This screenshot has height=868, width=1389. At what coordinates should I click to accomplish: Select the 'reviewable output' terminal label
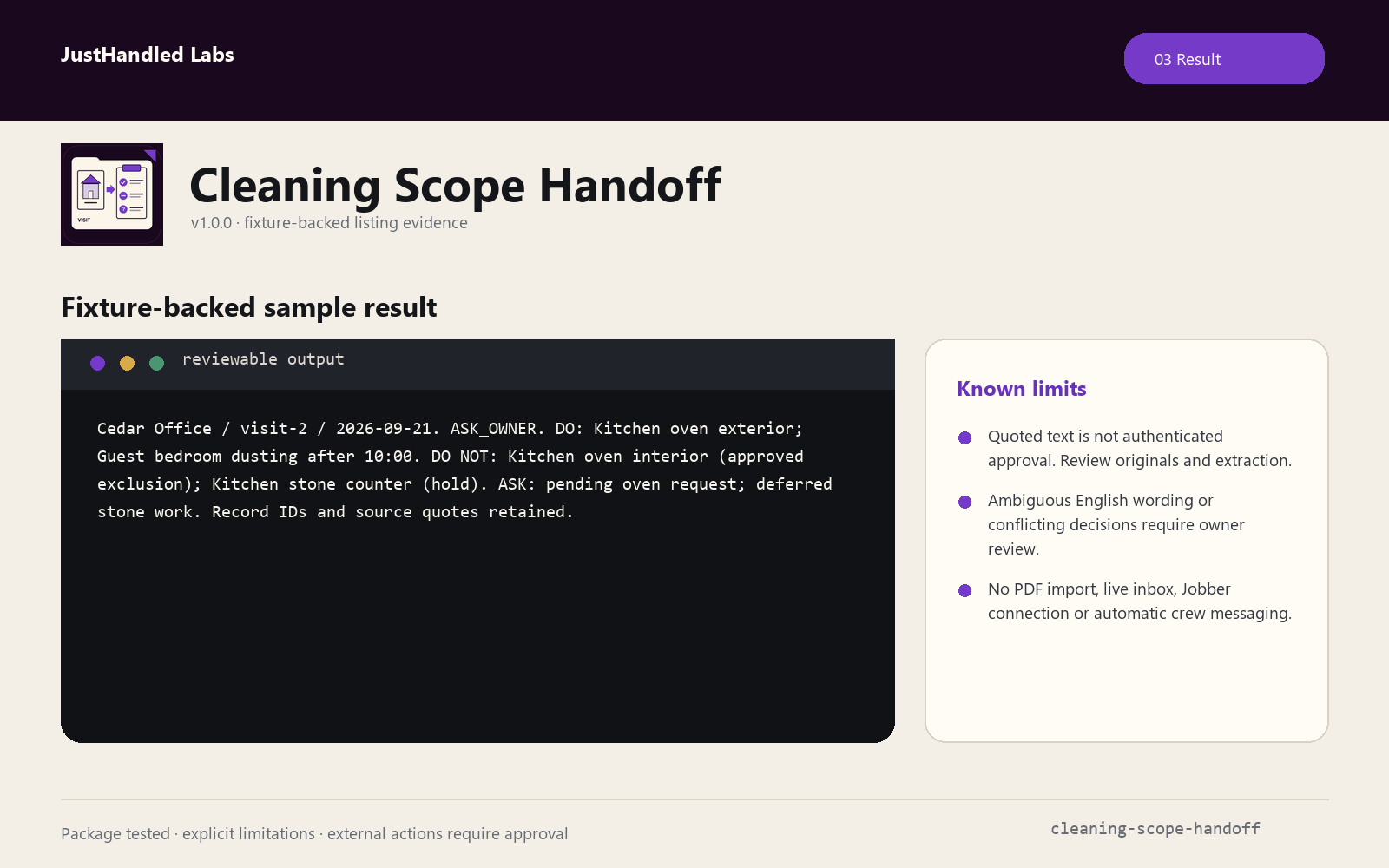coord(263,359)
